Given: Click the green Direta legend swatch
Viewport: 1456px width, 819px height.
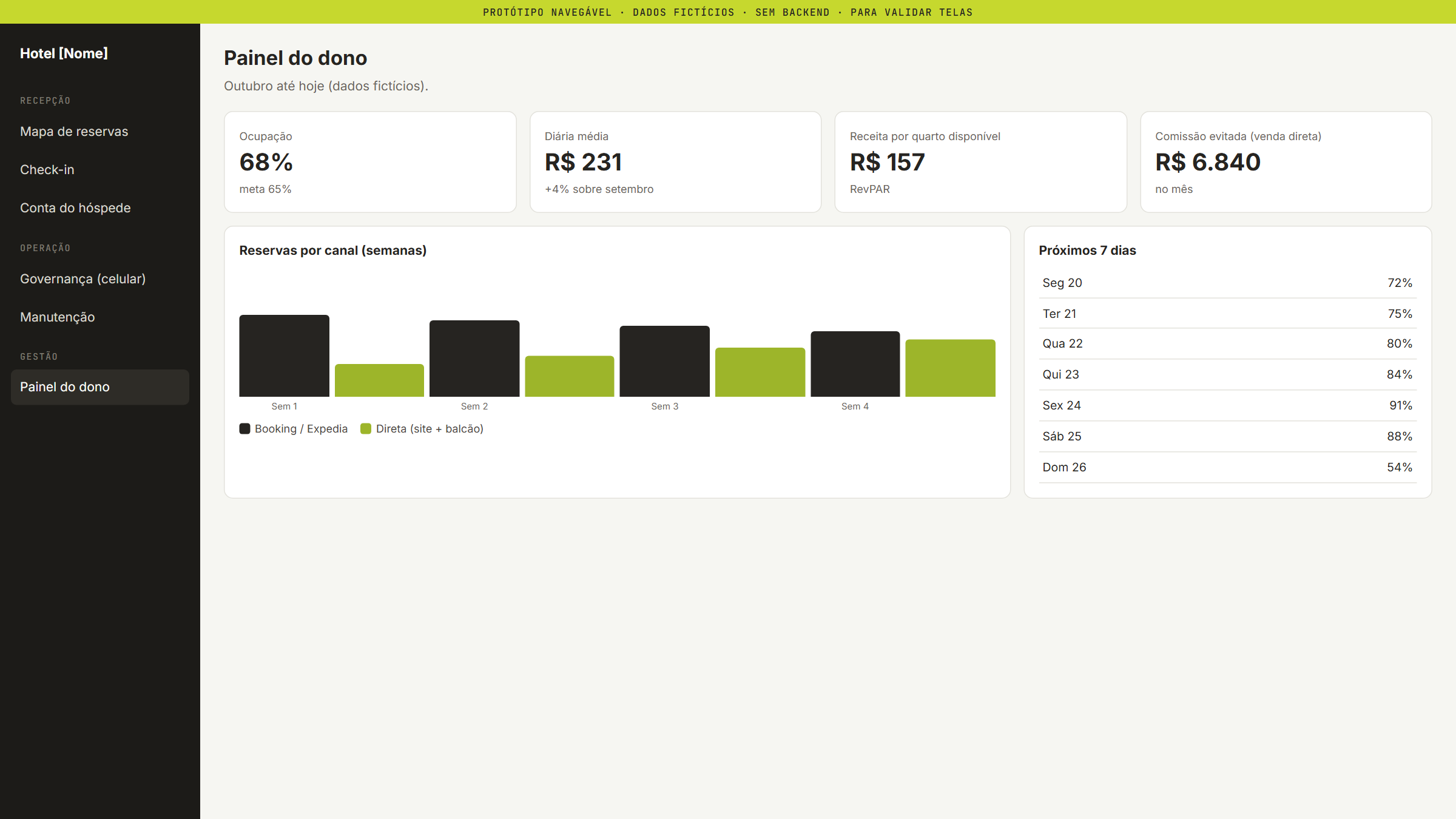Looking at the screenshot, I should click(x=366, y=429).
